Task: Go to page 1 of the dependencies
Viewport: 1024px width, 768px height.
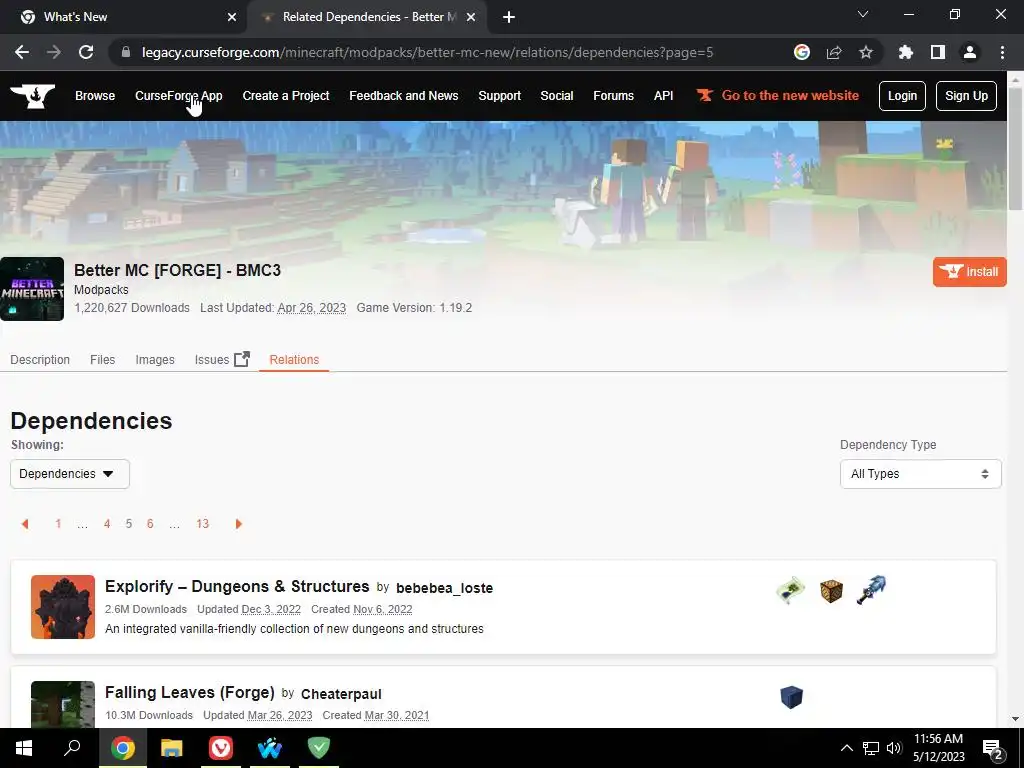Action: click(x=58, y=524)
